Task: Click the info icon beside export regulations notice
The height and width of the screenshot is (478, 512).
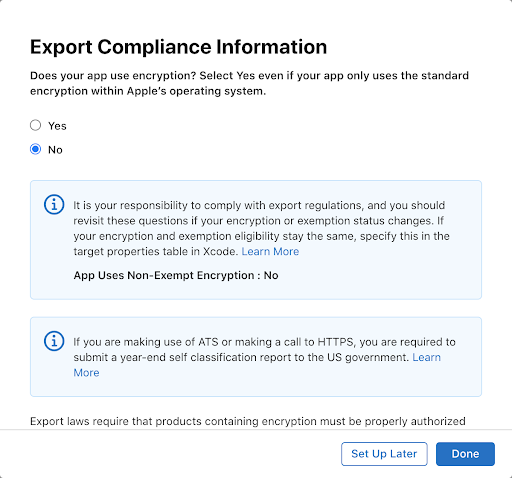Action: tap(54, 204)
